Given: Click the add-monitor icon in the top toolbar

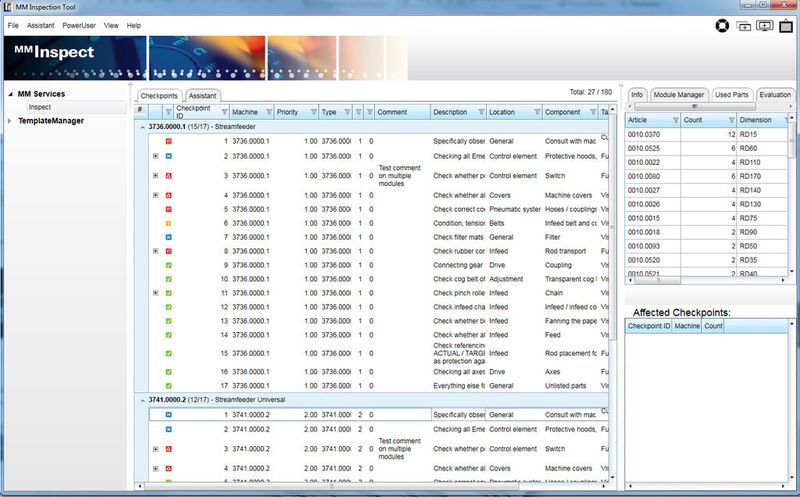Looking at the screenshot, I should coord(764,26).
